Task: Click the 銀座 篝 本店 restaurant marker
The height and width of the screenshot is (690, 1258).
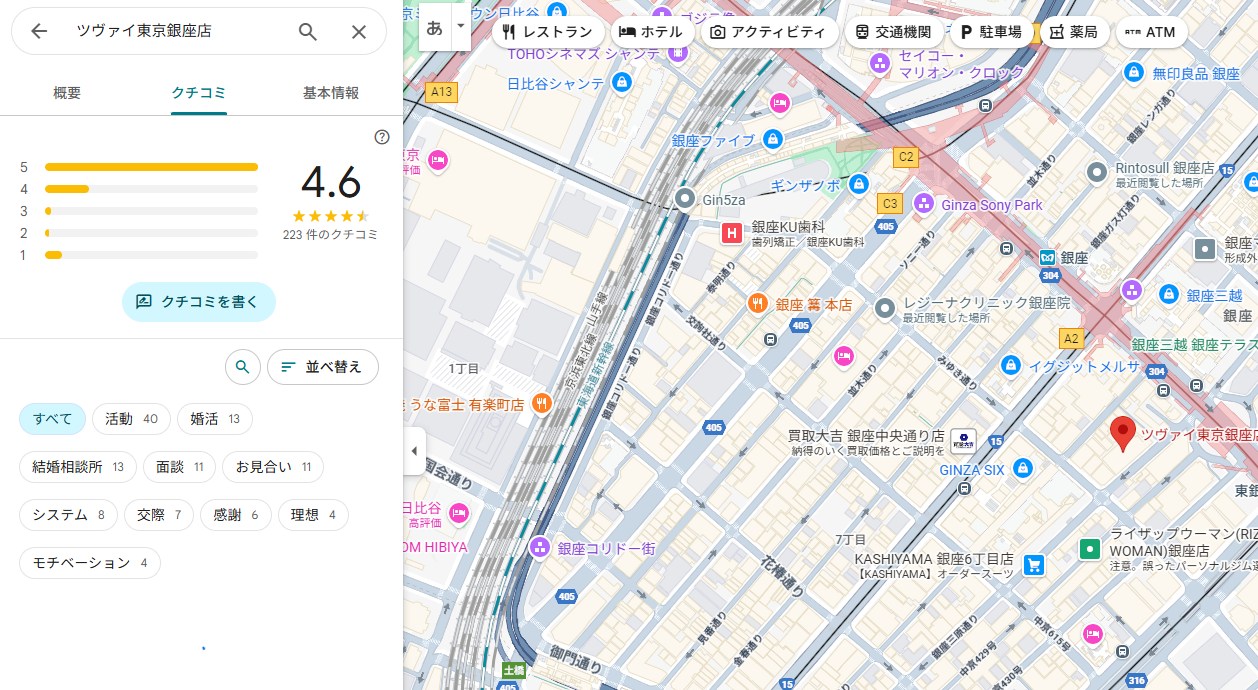Action: coord(758,304)
